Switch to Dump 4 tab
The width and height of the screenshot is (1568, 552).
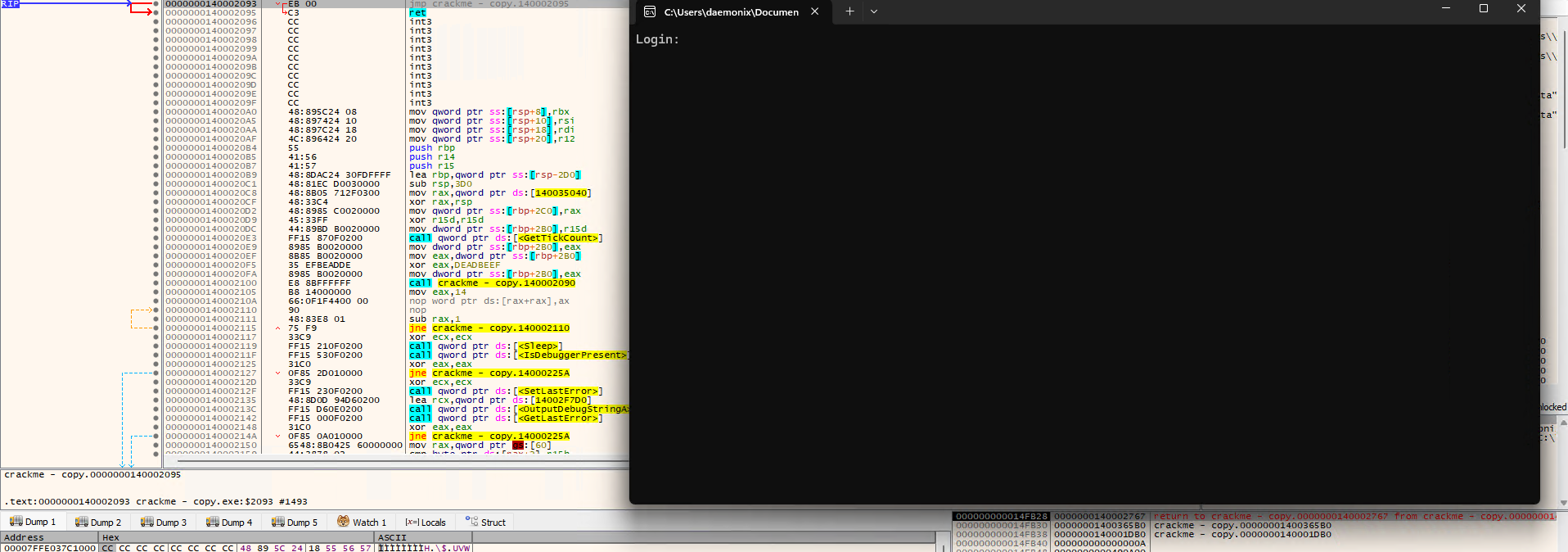point(229,522)
